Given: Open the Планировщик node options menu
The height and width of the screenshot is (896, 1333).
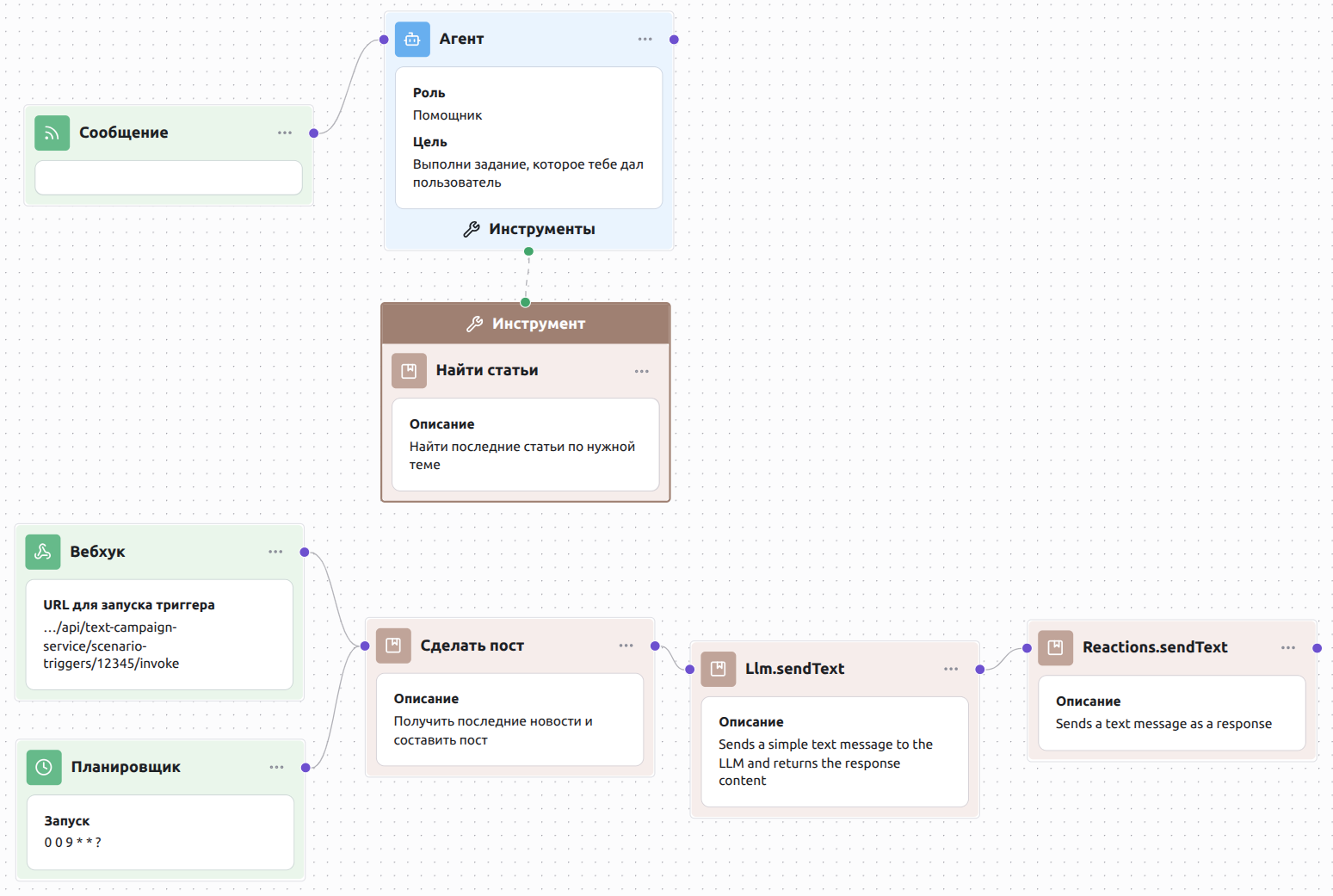Looking at the screenshot, I should pos(276,767).
